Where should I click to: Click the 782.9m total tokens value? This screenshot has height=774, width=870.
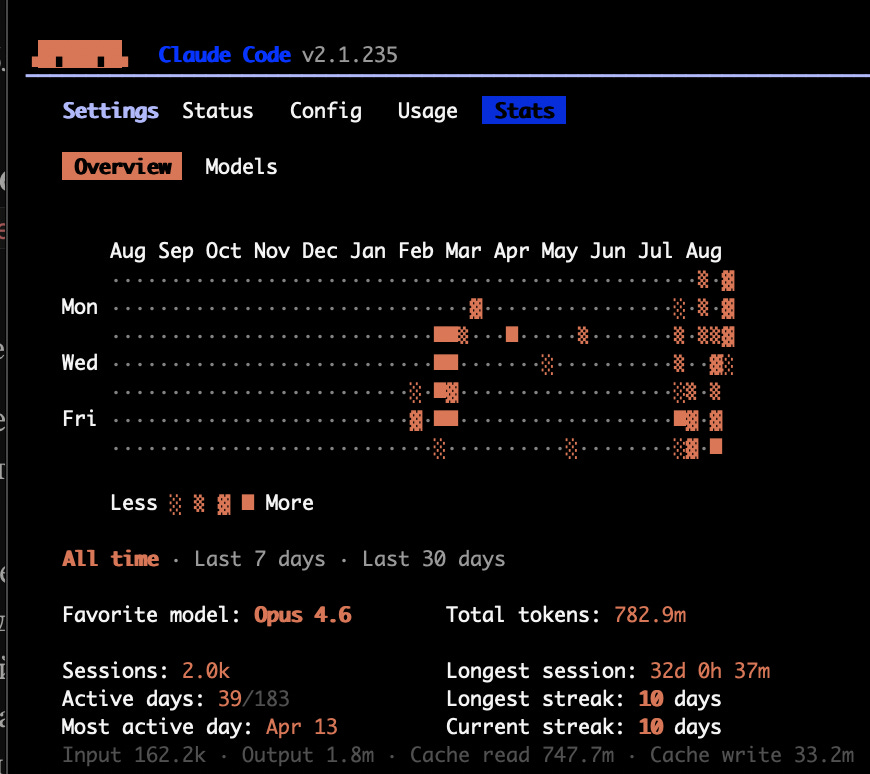click(x=650, y=615)
